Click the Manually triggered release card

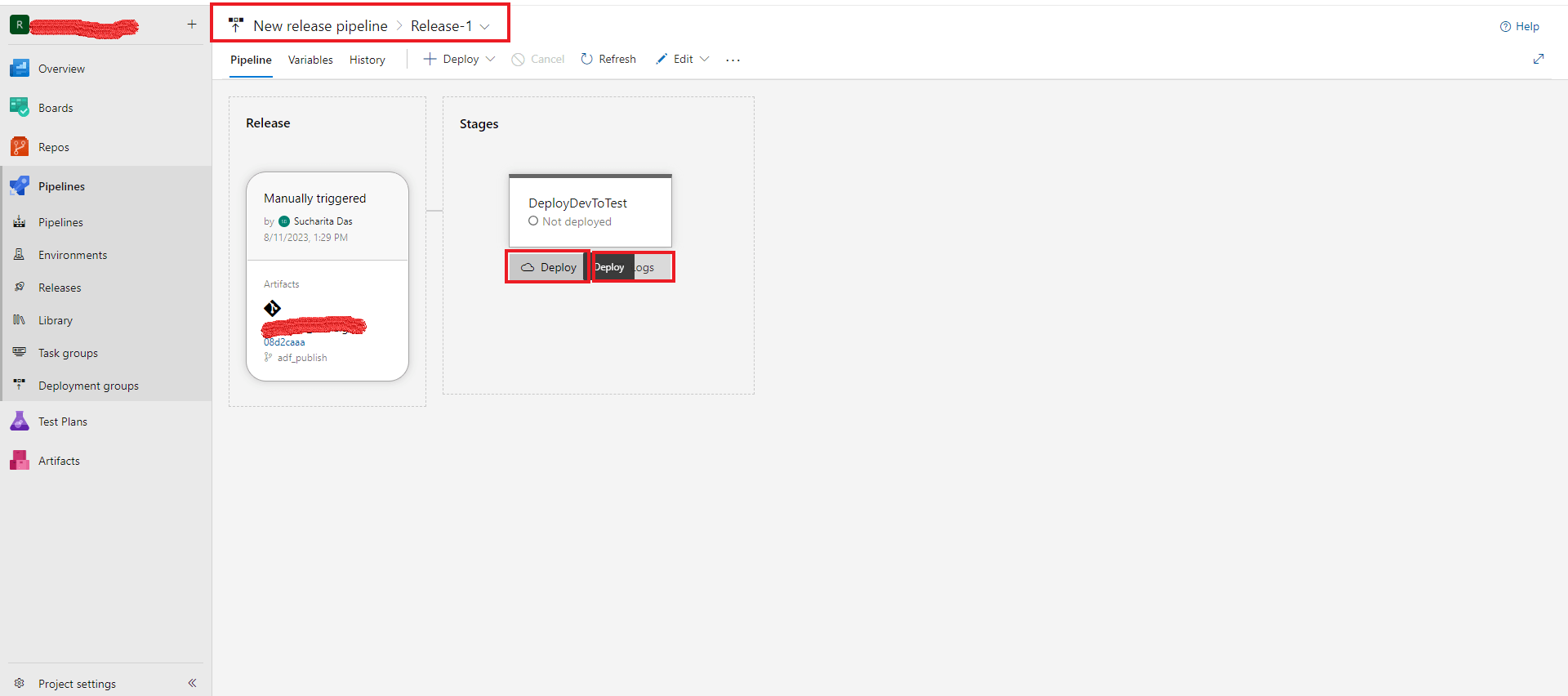click(327, 216)
